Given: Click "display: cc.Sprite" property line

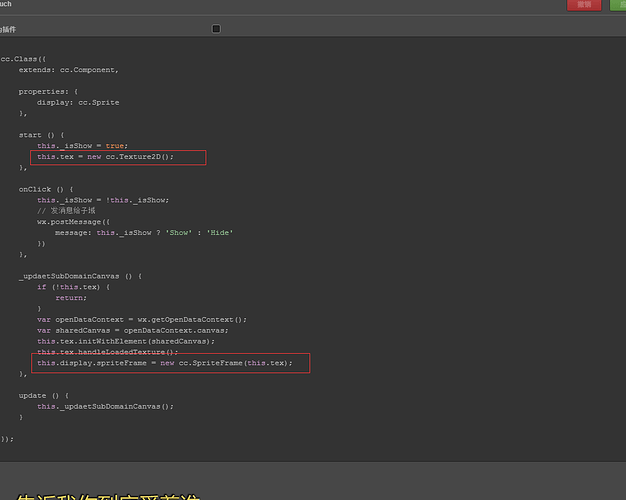Looking at the screenshot, I should (78, 102).
